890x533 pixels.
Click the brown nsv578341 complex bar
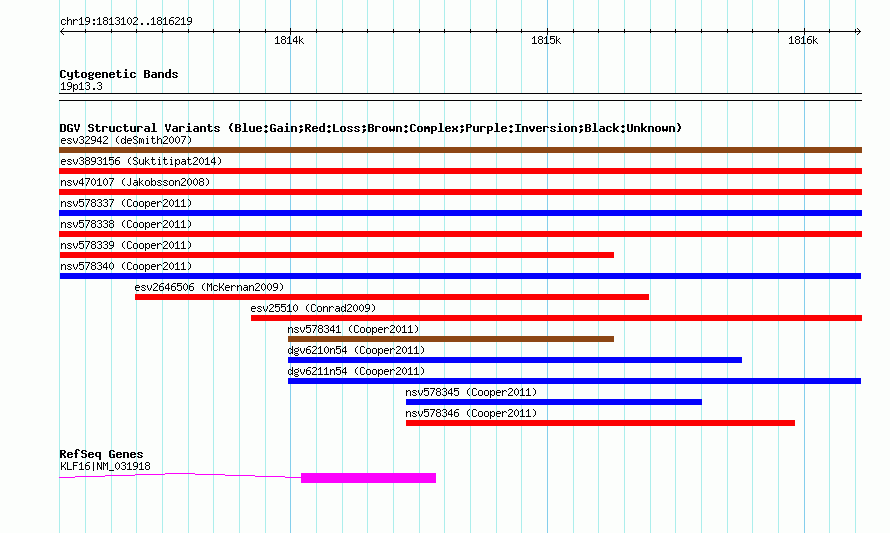click(x=451, y=339)
